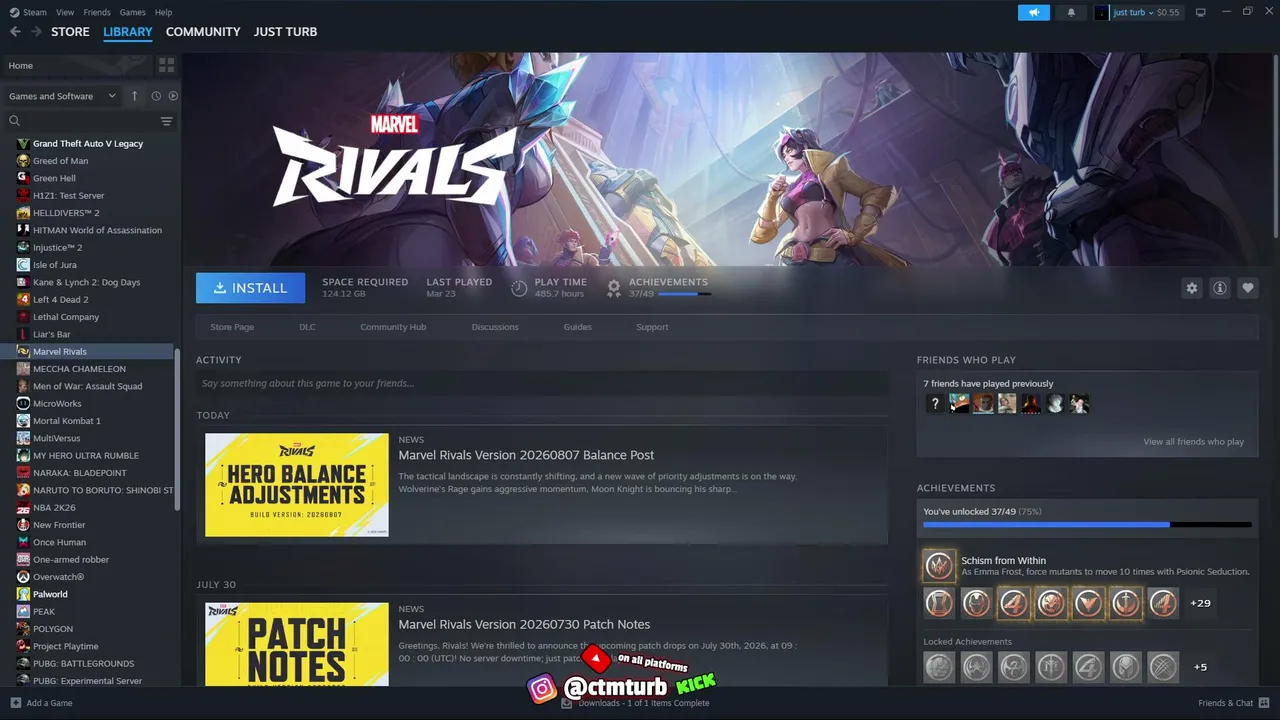Viewport: 1280px width, 720px height.
Task: Open the notifications bell
Action: (x=1072, y=12)
